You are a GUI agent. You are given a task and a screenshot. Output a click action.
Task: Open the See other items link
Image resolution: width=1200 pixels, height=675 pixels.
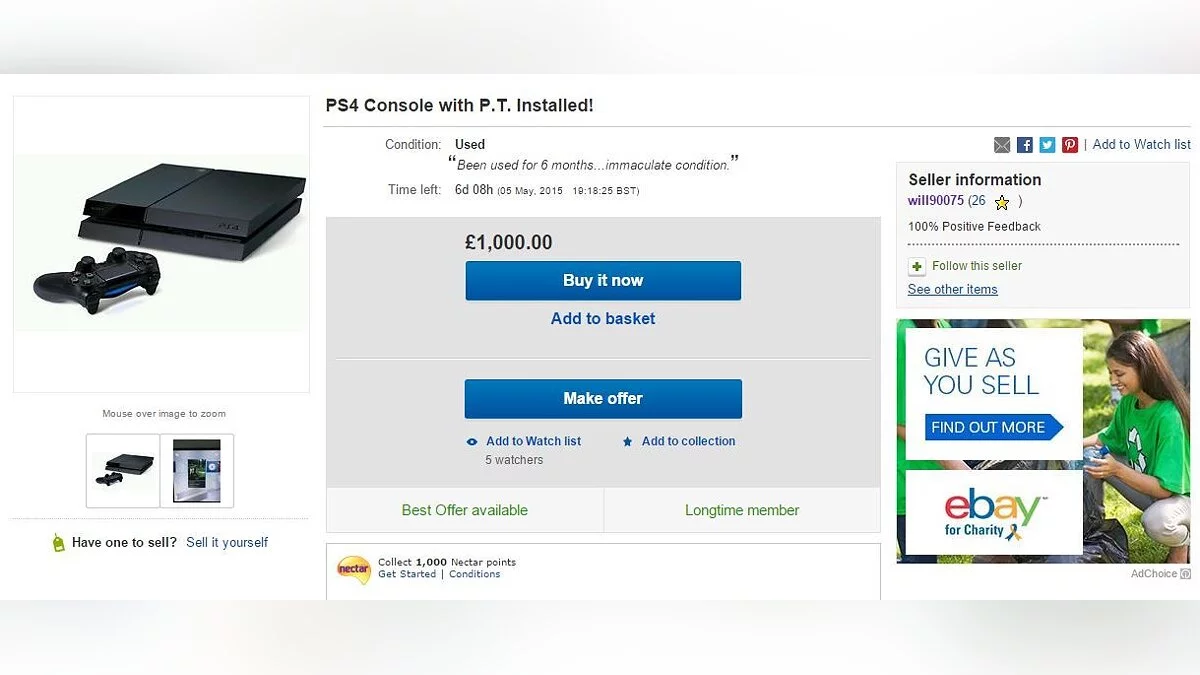pos(952,290)
